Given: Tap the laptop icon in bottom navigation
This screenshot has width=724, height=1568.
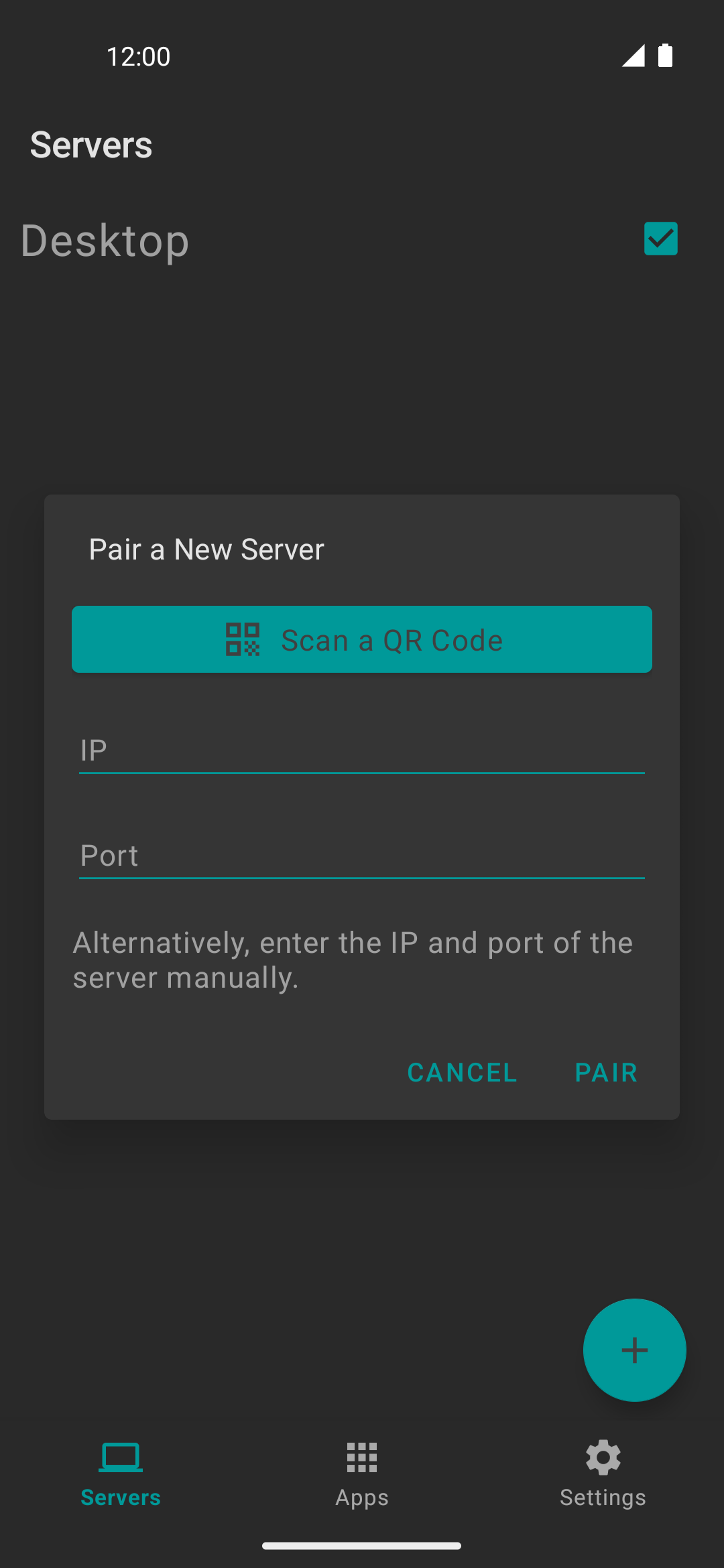Looking at the screenshot, I should 121,1457.
